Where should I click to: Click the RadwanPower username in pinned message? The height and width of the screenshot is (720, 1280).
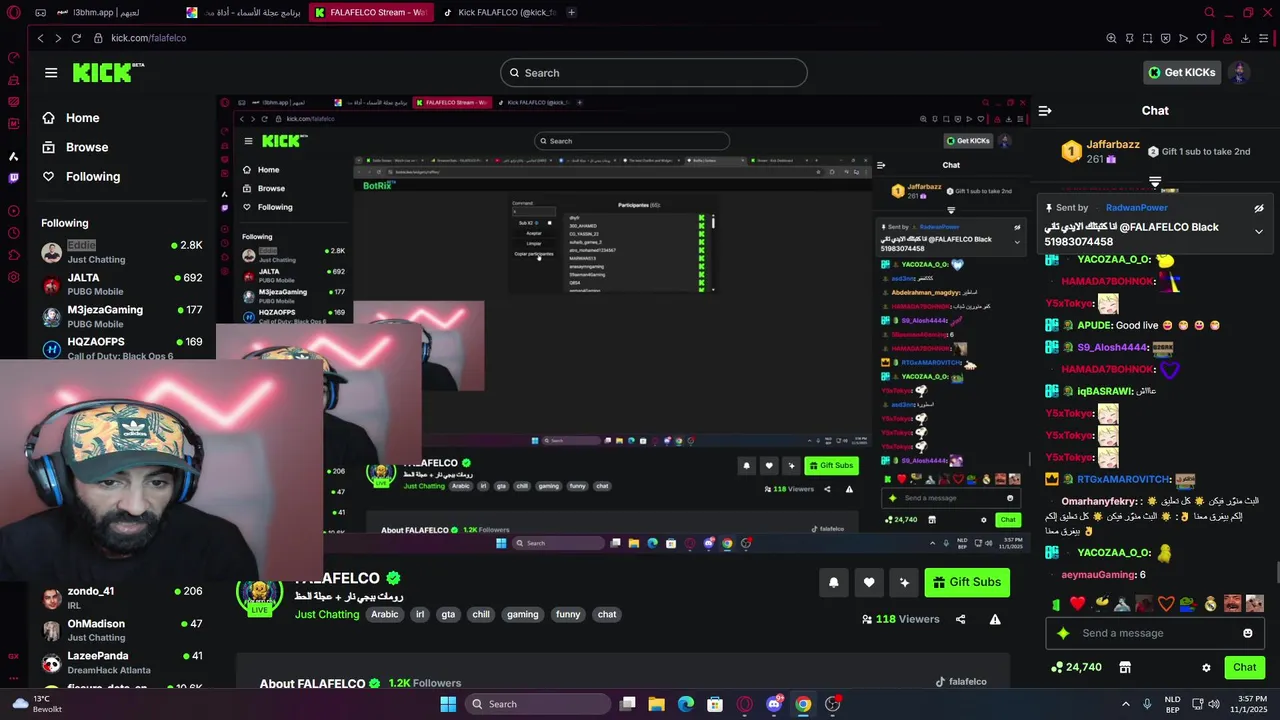(x=1136, y=208)
